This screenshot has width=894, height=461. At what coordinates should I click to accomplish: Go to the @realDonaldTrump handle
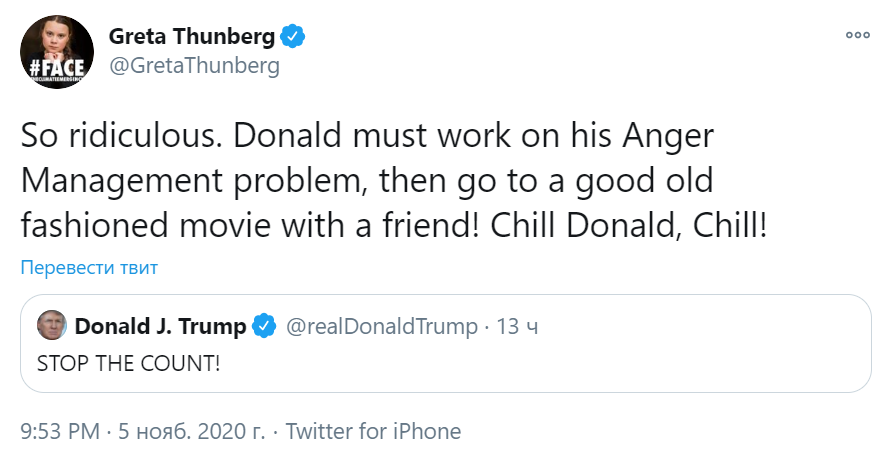[382, 327]
